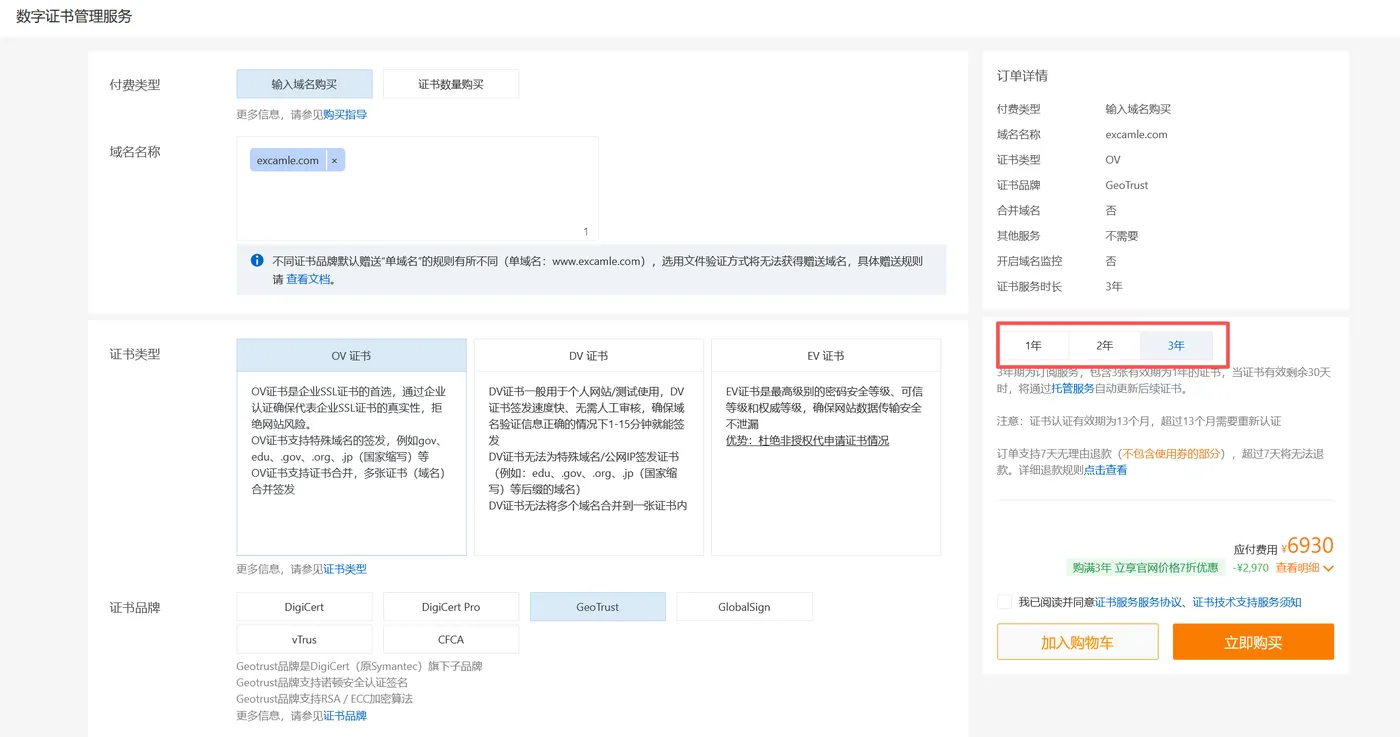Viewport: 1400px width, 737px height.
Task: Select 输入域名购买 payment type
Action: [305, 84]
